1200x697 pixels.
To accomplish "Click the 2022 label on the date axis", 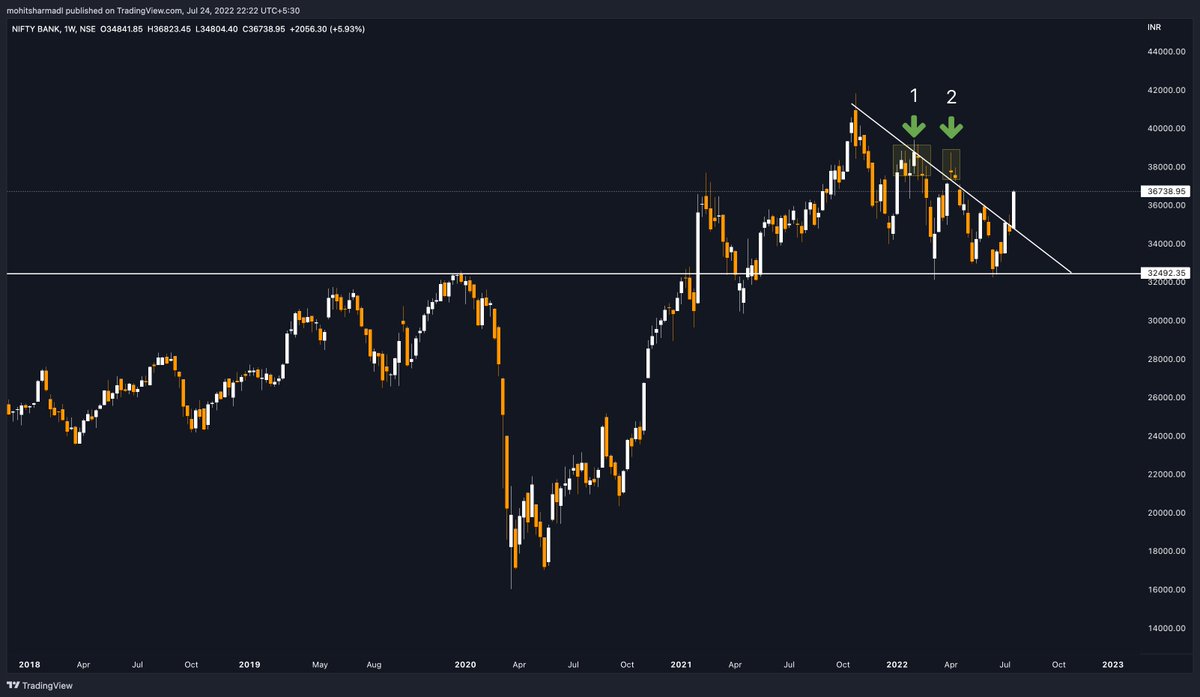I will pyautogui.click(x=897, y=664).
